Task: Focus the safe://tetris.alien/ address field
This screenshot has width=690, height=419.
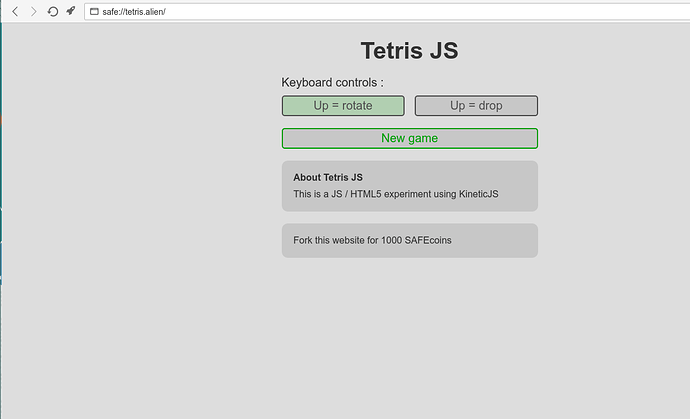Action: pos(387,12)
